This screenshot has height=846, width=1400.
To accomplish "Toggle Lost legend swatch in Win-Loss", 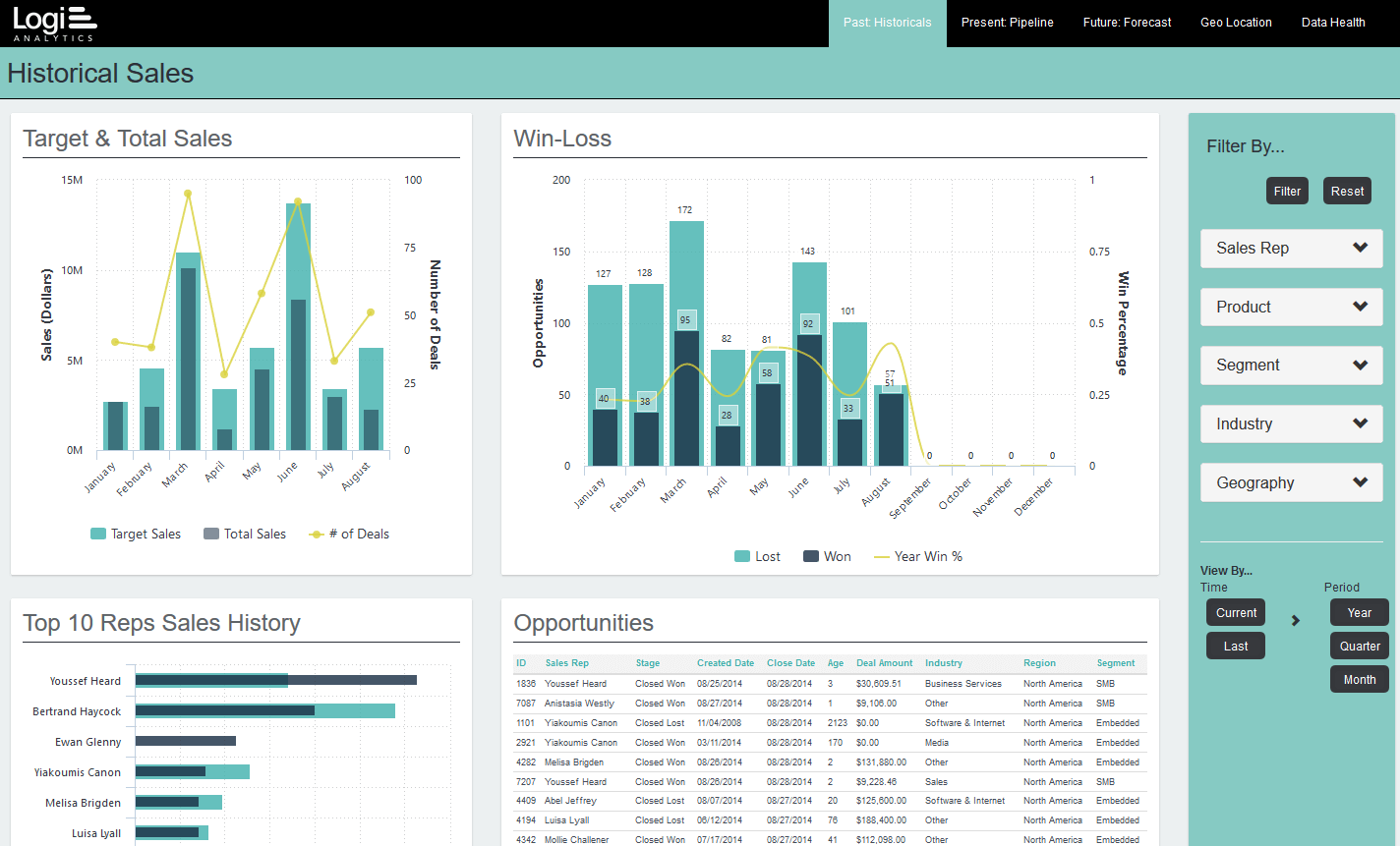I will 742,557.
